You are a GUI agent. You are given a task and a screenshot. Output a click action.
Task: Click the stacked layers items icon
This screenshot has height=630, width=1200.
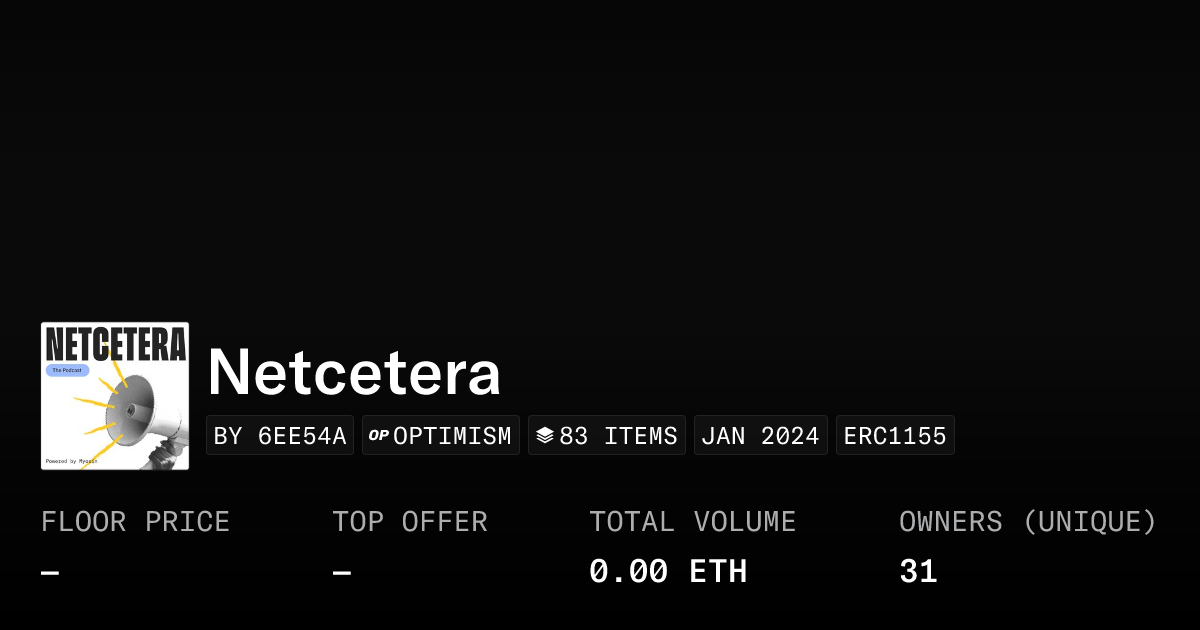[545, 435]
